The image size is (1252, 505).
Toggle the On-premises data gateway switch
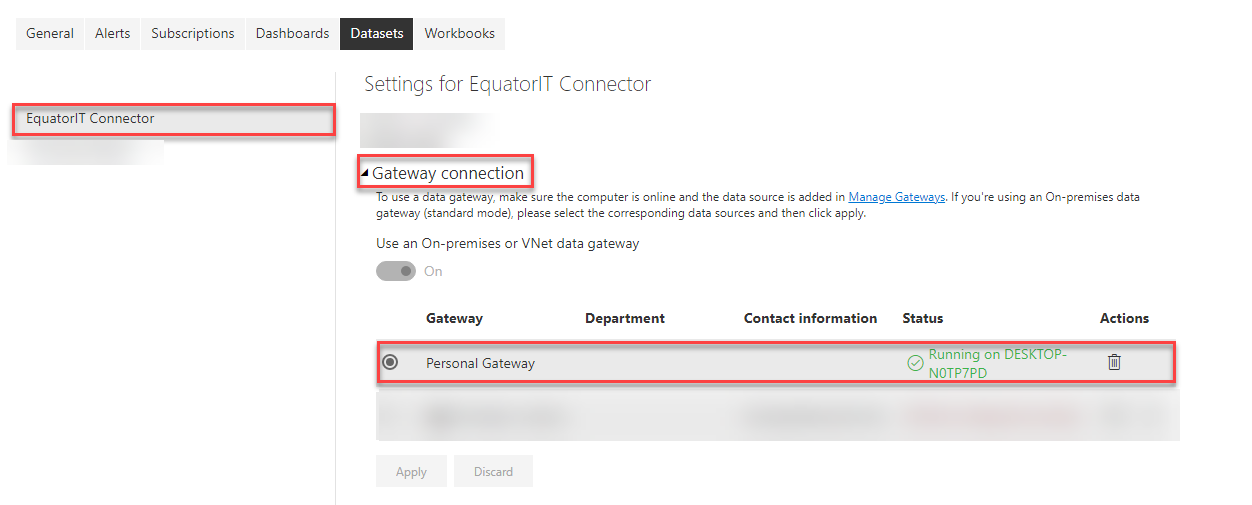click(396, 271)
